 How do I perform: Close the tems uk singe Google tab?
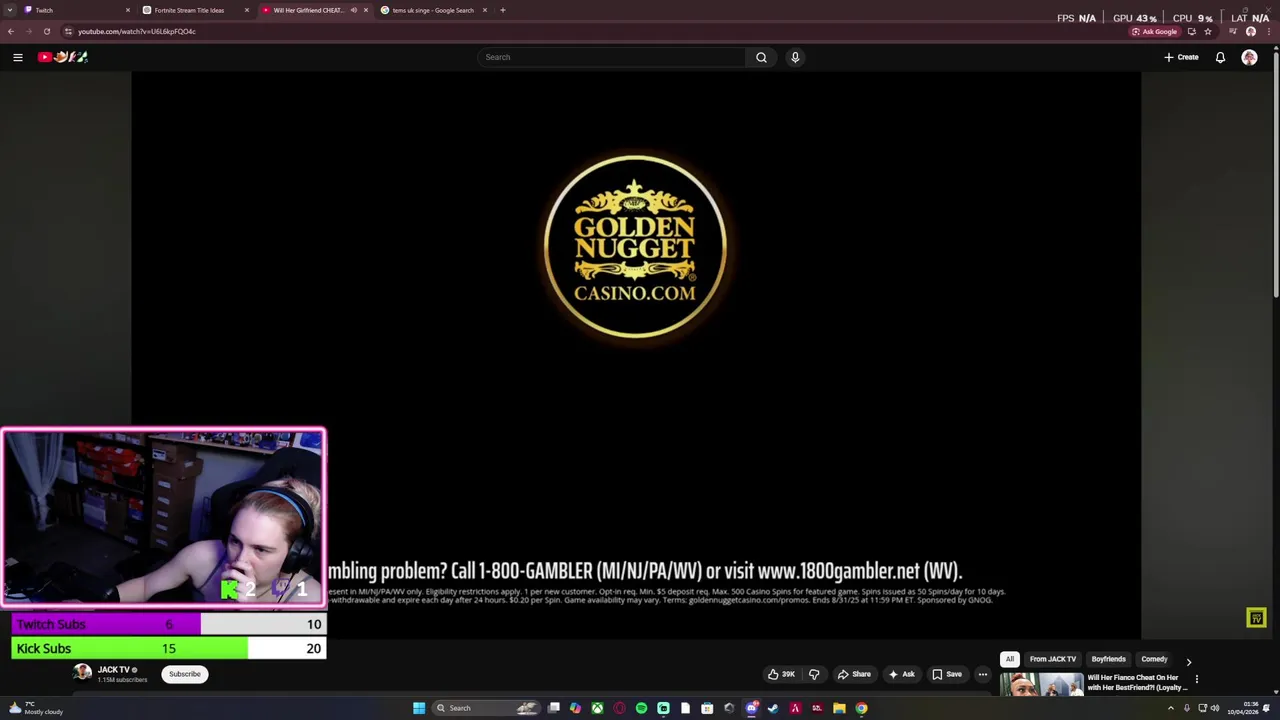tap(484, 10)
